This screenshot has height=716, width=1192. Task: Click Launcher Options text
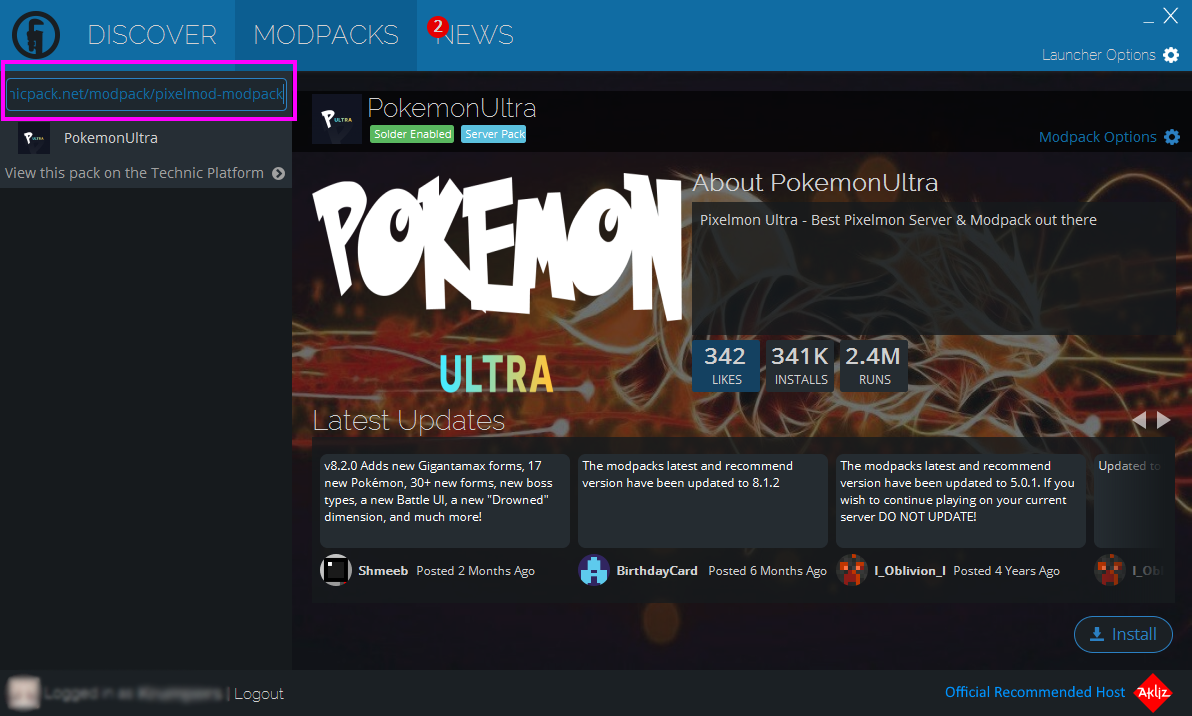1098,55
